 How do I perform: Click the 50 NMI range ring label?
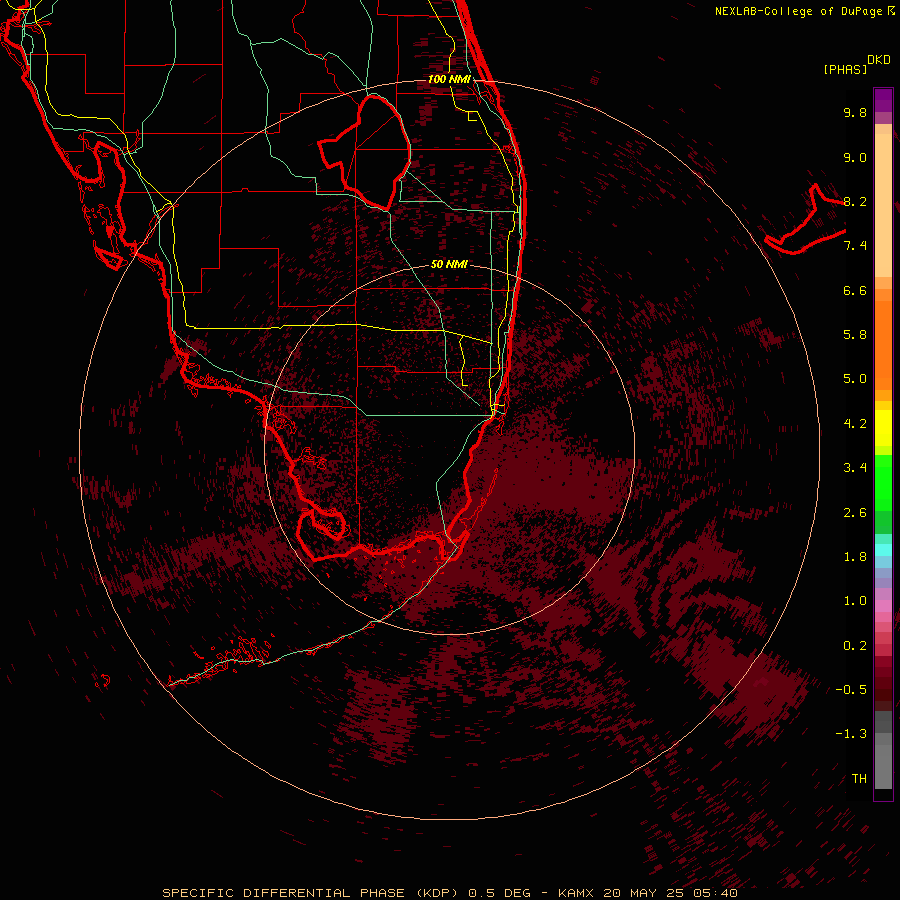pos(449,264)
